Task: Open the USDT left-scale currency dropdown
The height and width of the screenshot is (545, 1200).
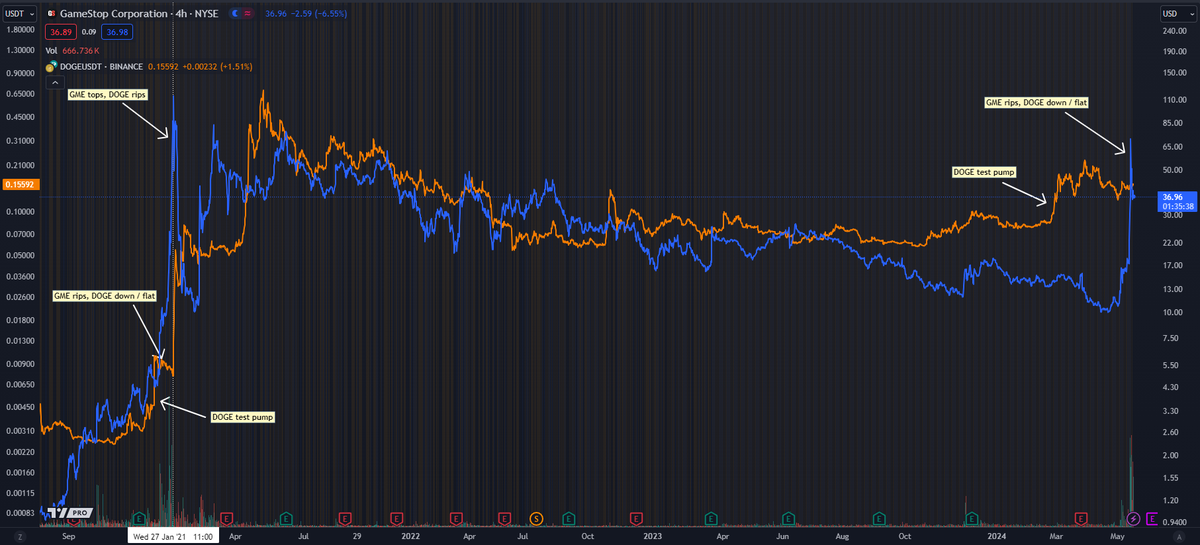Action: coord(19,14)
